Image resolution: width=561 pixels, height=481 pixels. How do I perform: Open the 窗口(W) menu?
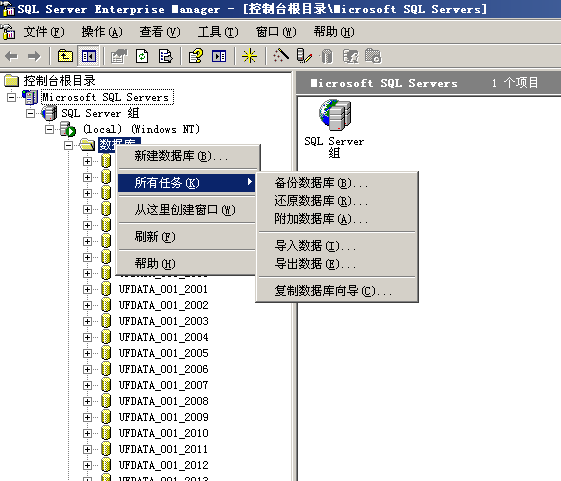276,32
